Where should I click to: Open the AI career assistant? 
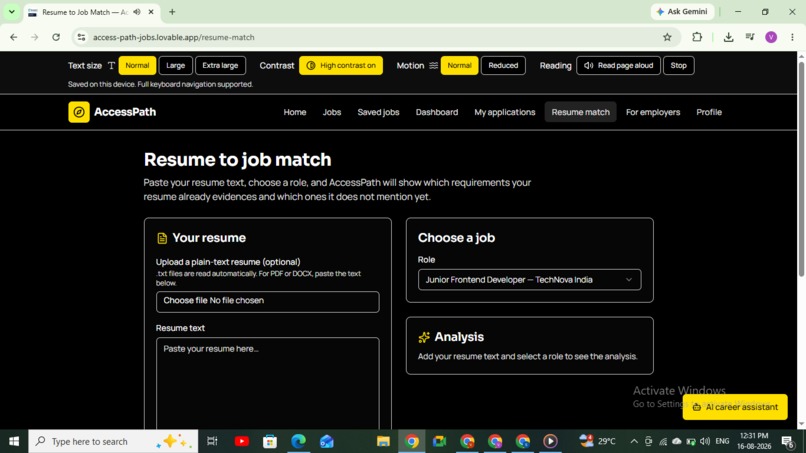pyautogui.click(x=735, y=407)
